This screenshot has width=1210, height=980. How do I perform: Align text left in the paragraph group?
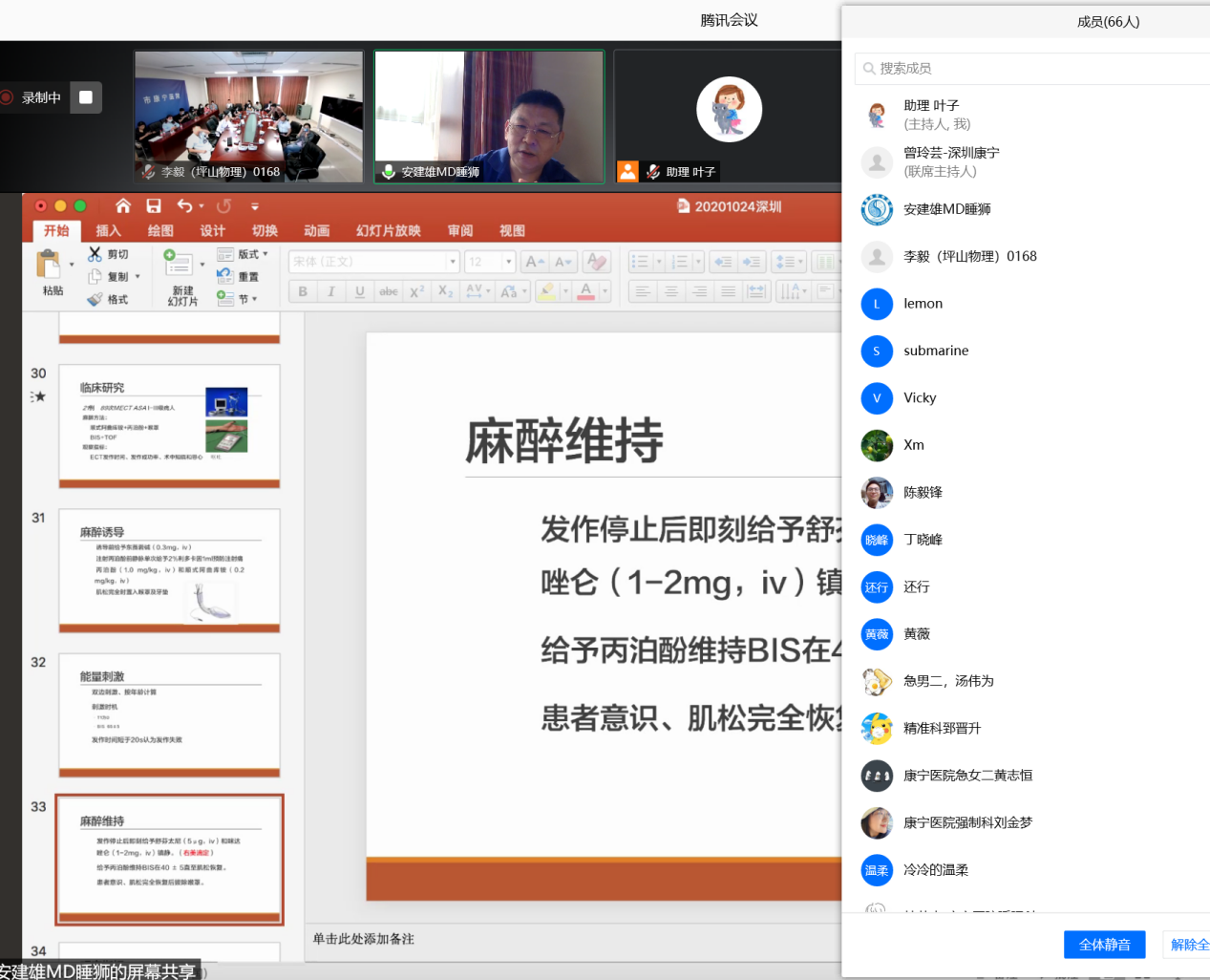(643, 291)
